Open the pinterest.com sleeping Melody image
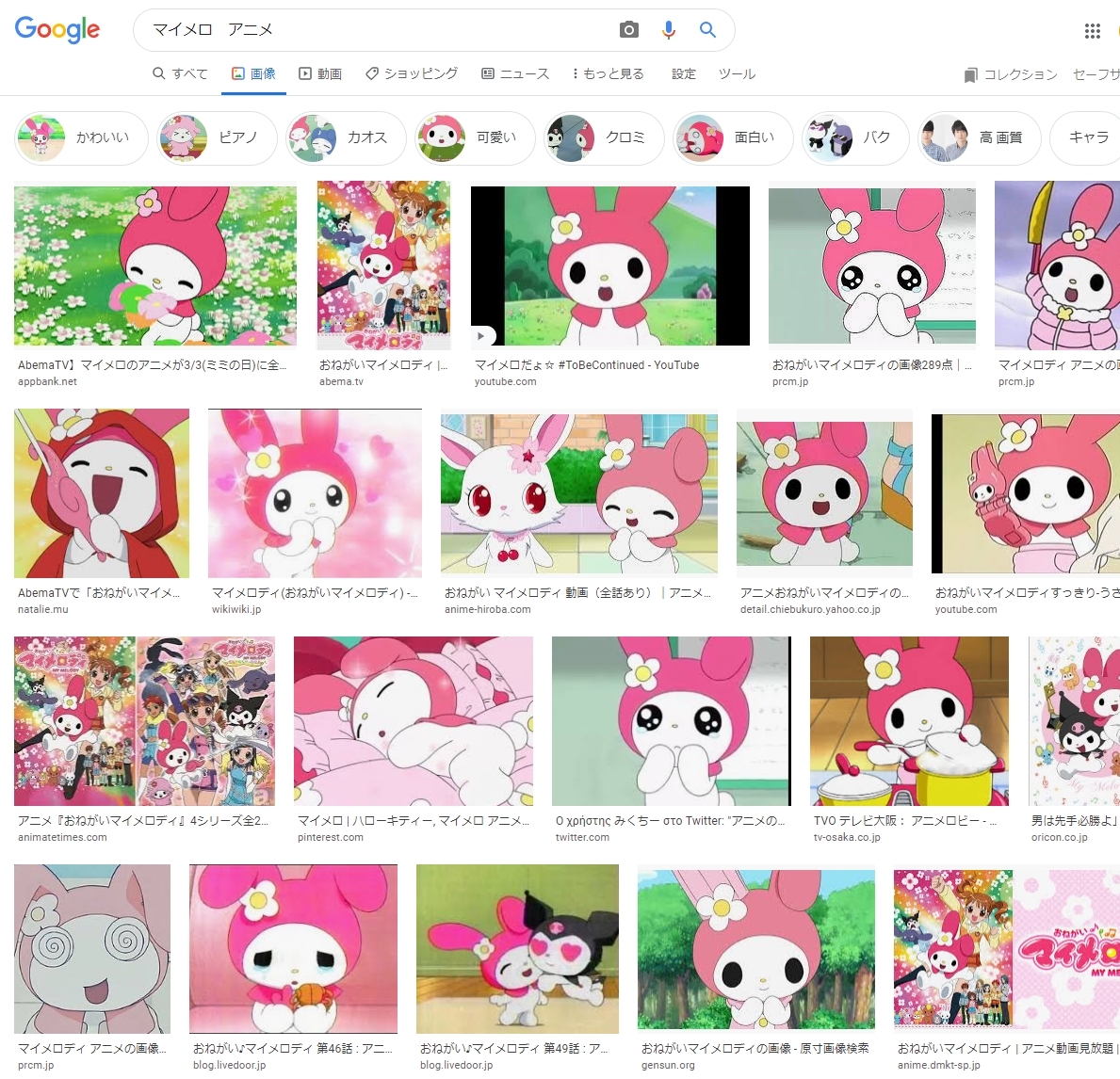The width and height of the screenshot is (1120, 1079). pos(414,721)
